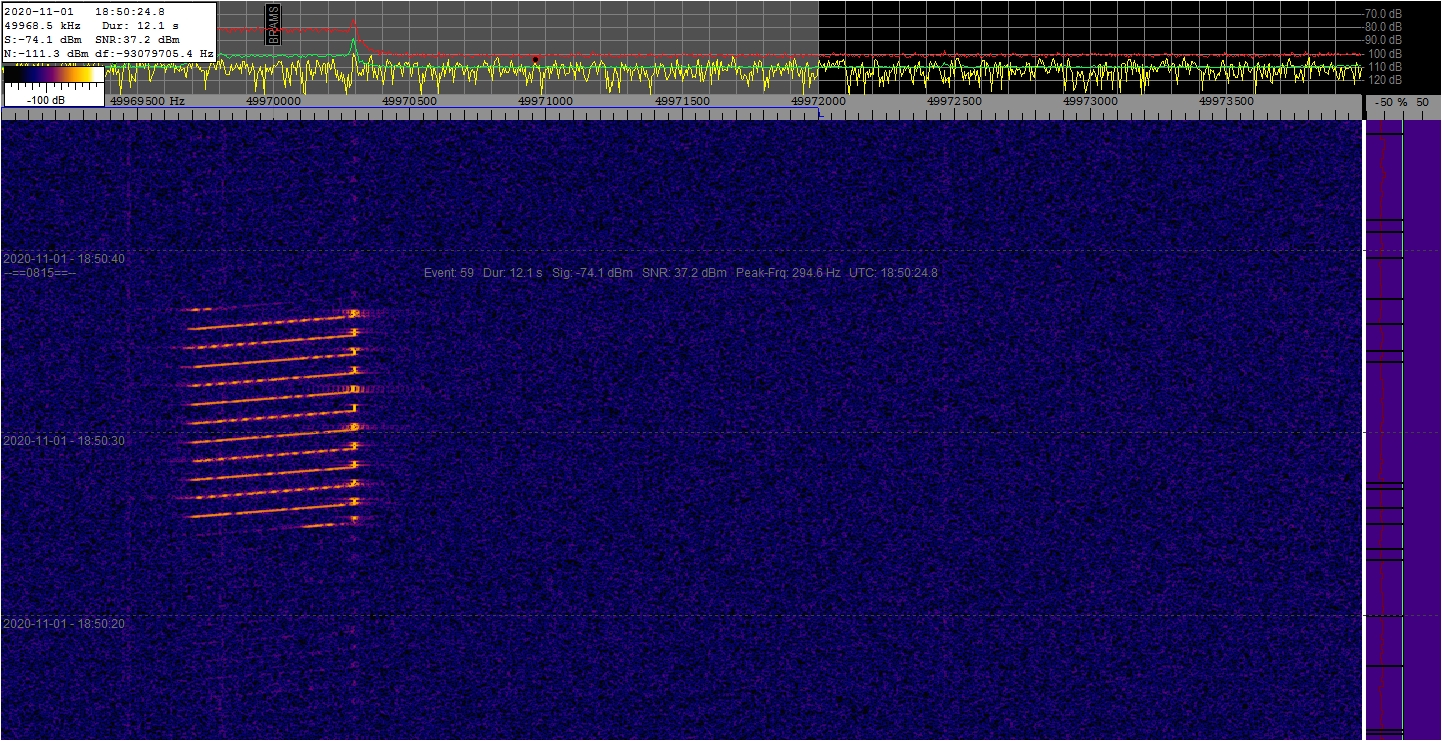This screenshot has height=741, width=1442.
Task: Click the 49970500 frequency axis label
Action: pyautogui.click(x=409, y=101)
